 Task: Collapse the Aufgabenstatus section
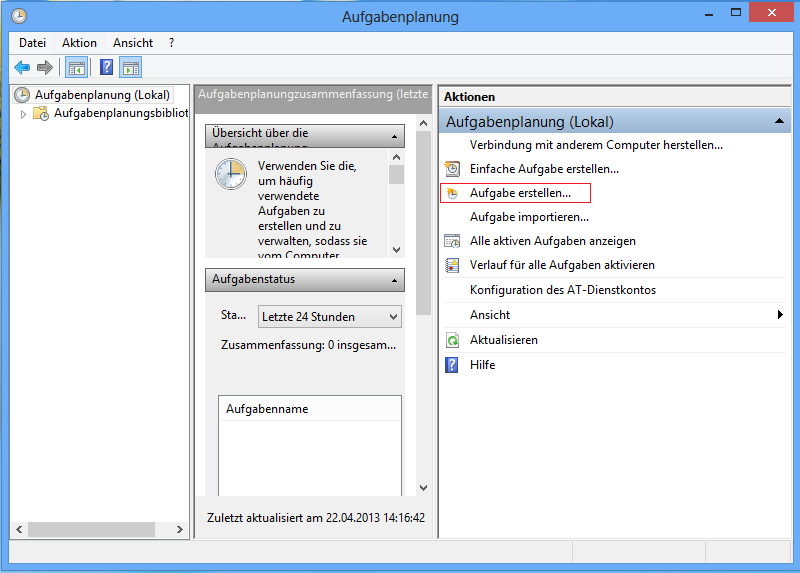[x=394, y=280]
